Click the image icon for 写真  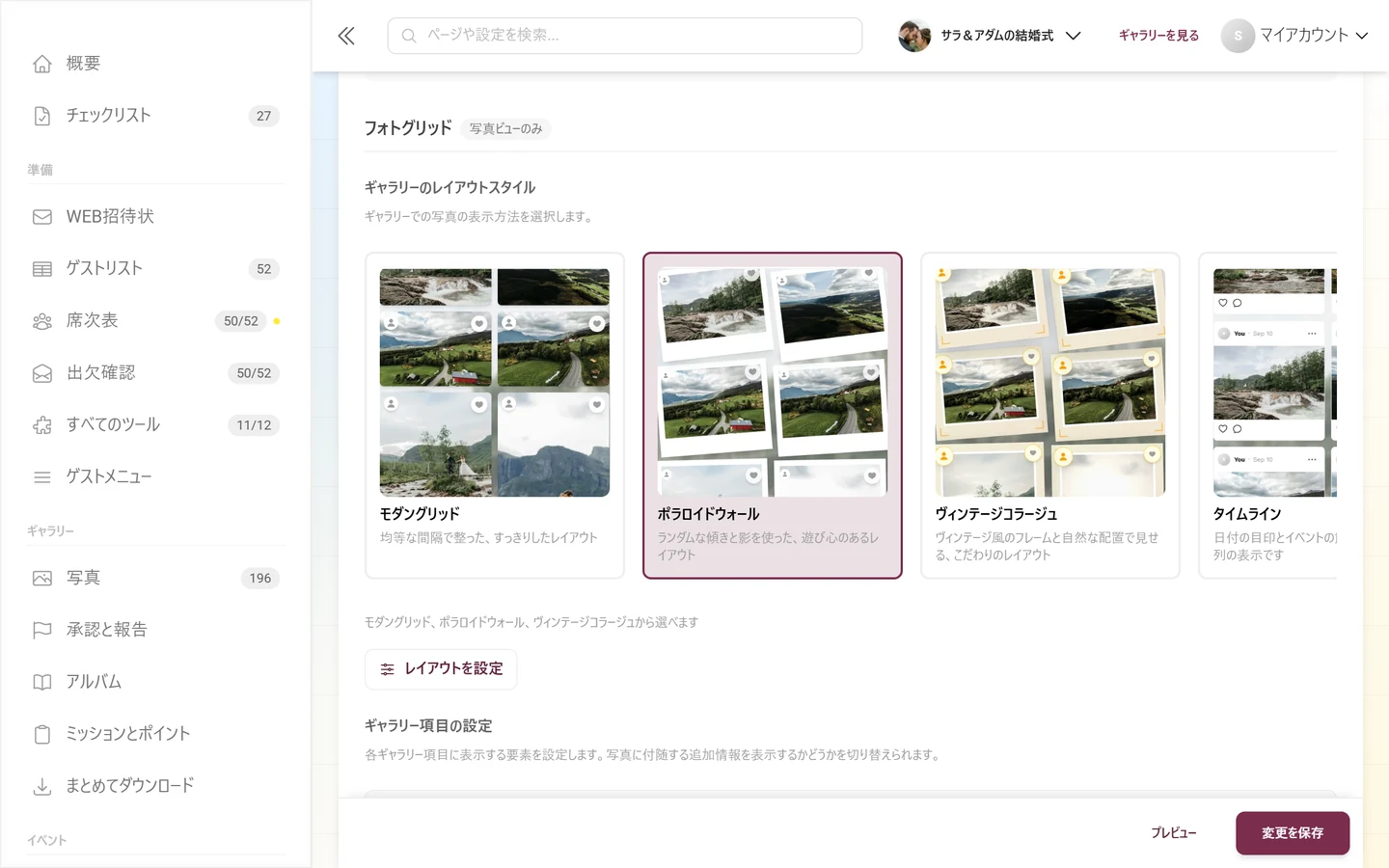coord(42,579)
